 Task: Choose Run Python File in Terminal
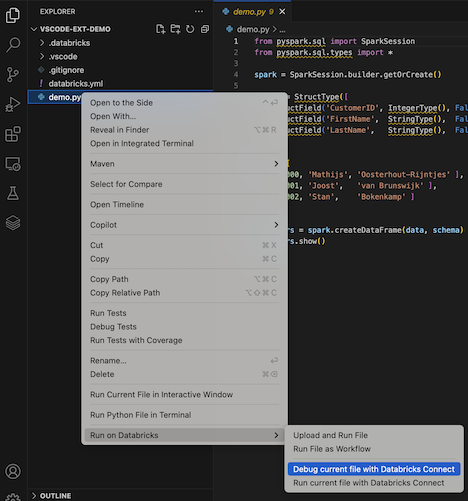(184, 415)
